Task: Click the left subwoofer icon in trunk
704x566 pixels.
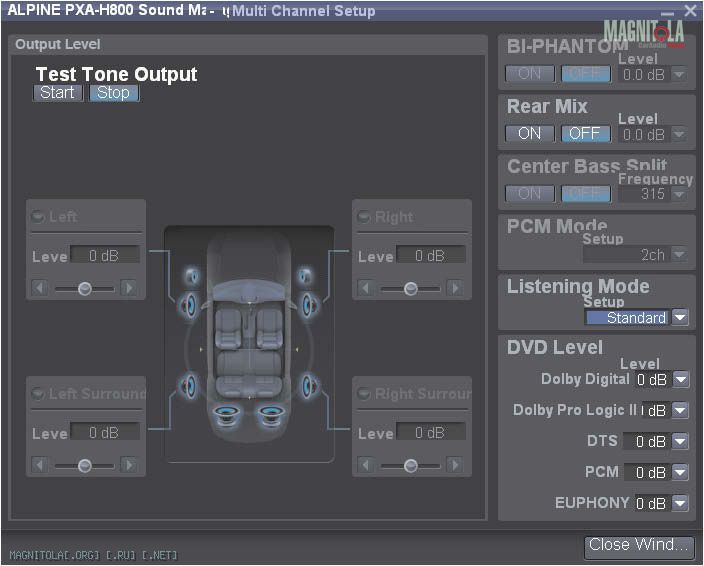Action: [x=227, y=415]
